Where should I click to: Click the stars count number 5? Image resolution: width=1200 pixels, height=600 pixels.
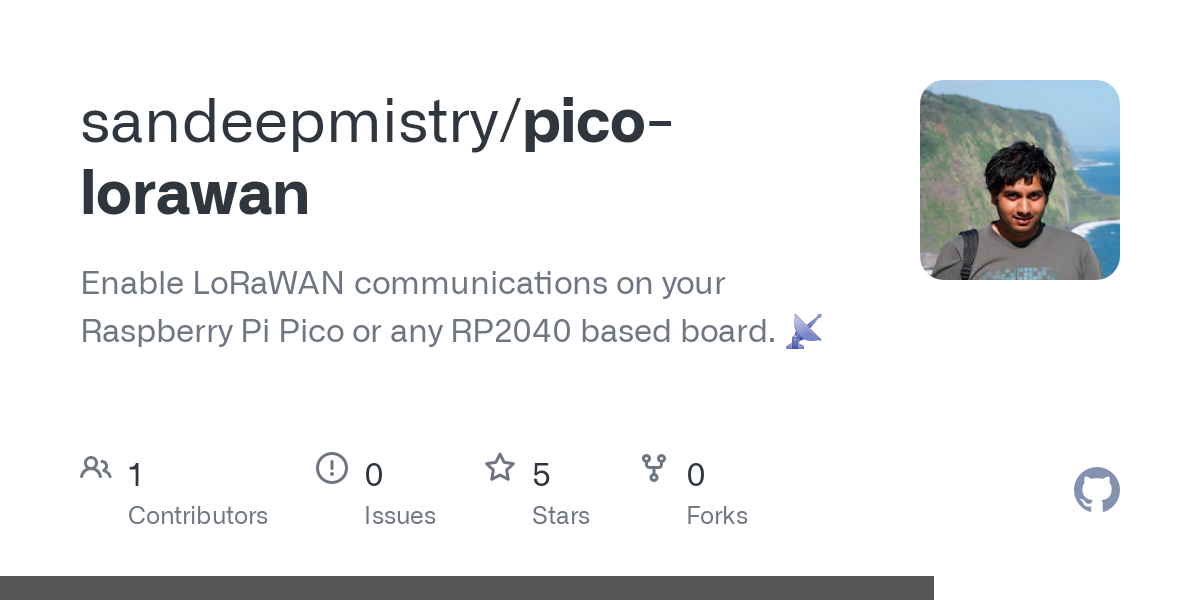(541, 475)
